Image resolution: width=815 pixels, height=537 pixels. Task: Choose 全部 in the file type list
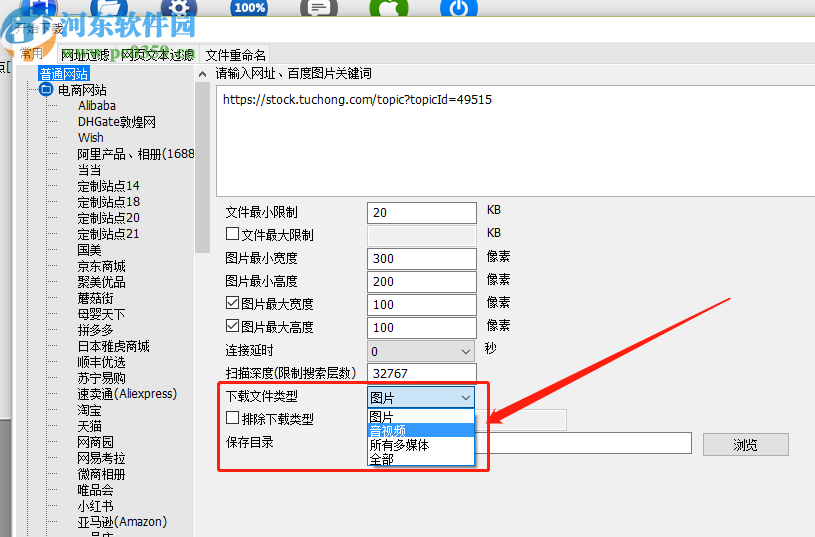[x=421, y=459]
